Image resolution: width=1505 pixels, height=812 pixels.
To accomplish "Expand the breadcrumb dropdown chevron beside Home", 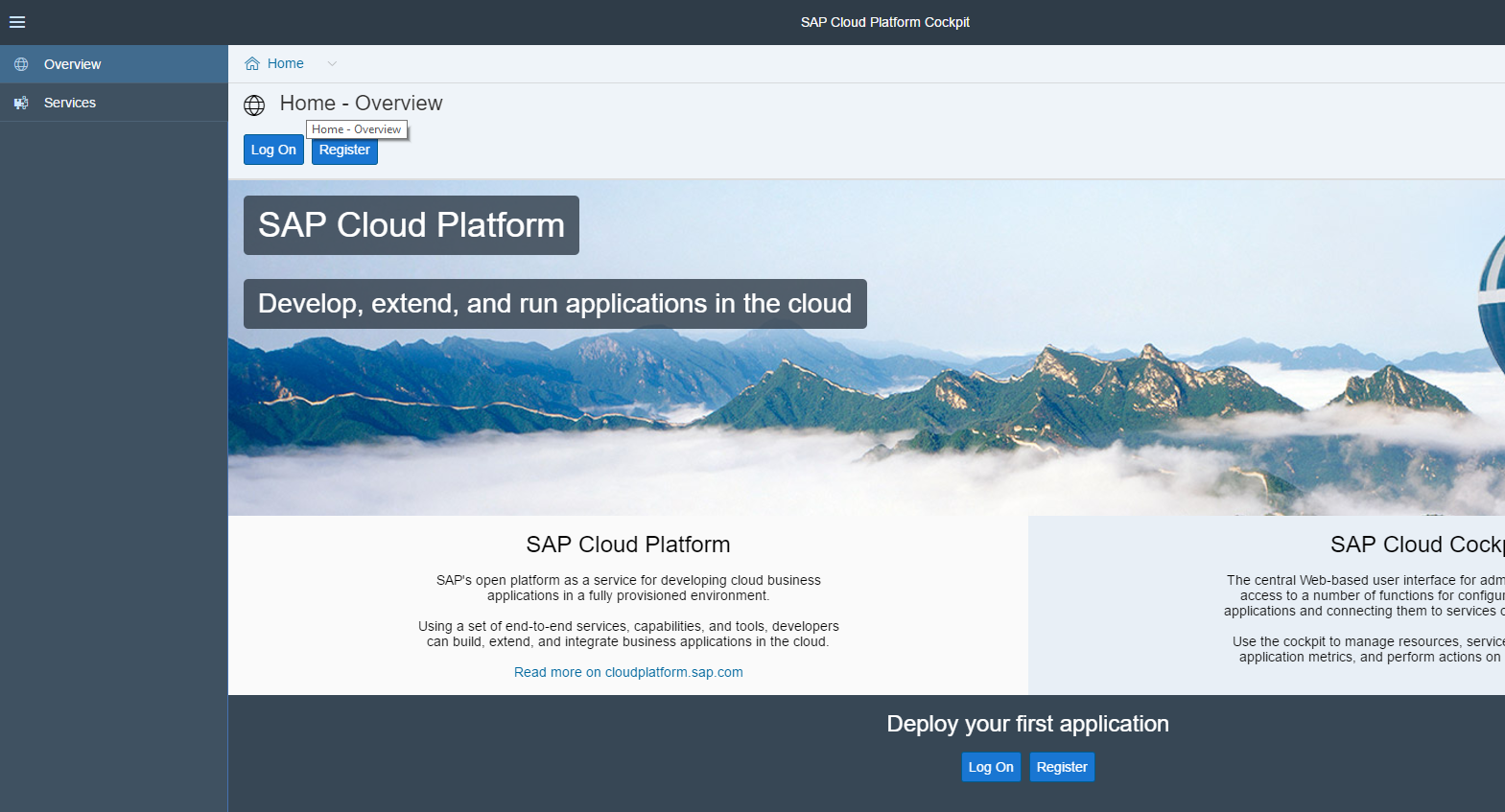I will coord(332,63).
